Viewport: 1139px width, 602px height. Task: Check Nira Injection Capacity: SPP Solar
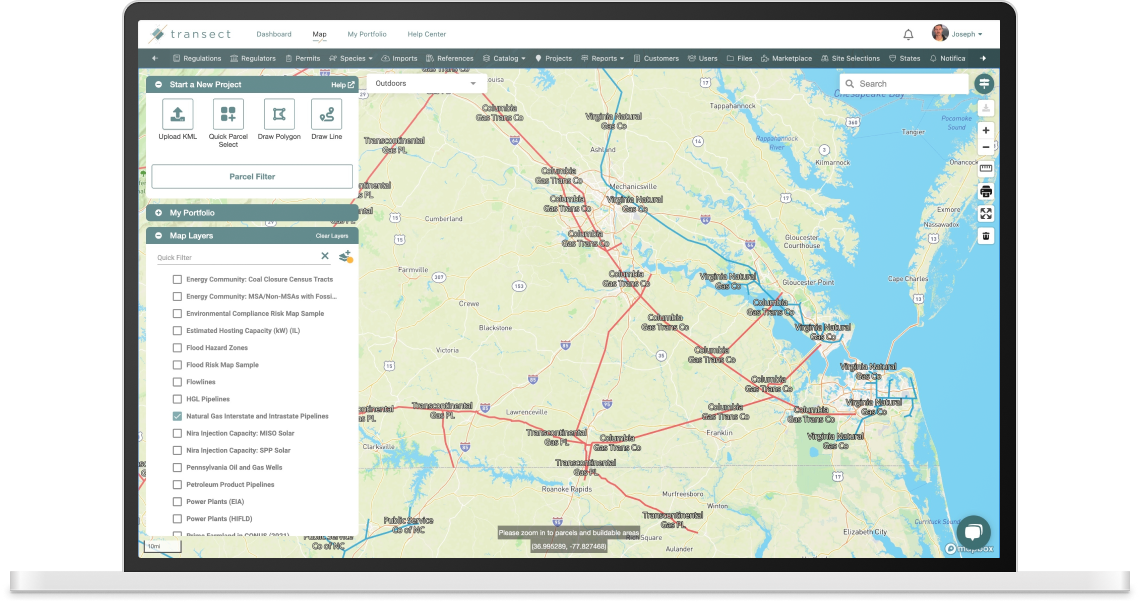177,450
